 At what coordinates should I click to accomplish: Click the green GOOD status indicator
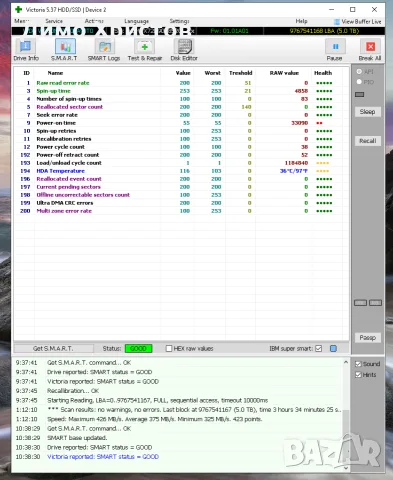click(138, 349)
